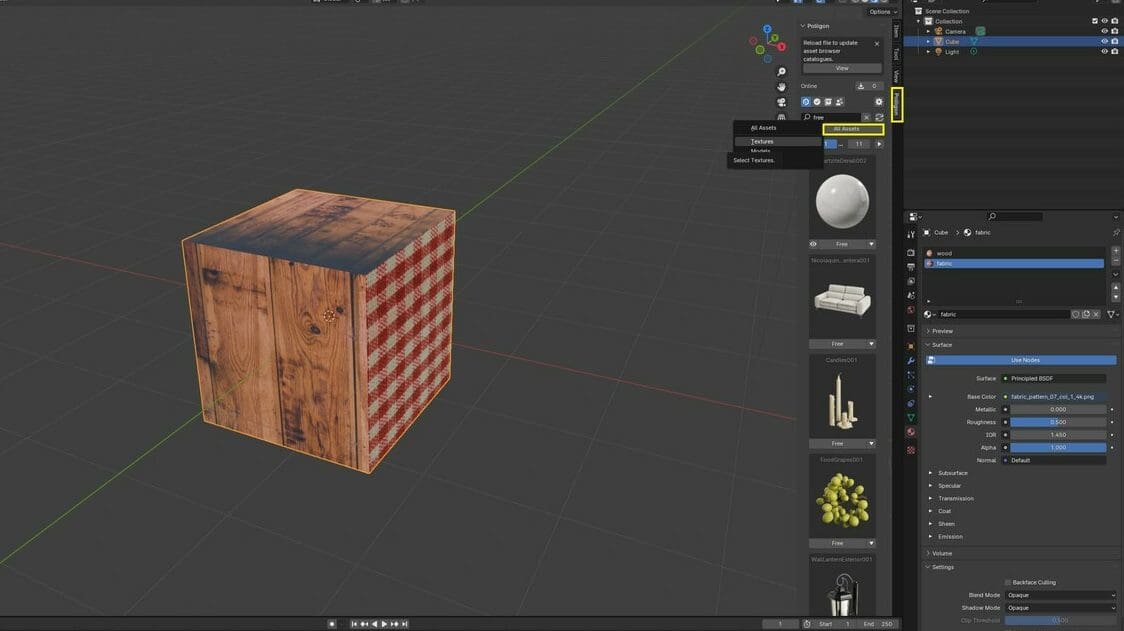Select the Poliigon my assets checkmark icon
1124x631 pixels.
816,102
